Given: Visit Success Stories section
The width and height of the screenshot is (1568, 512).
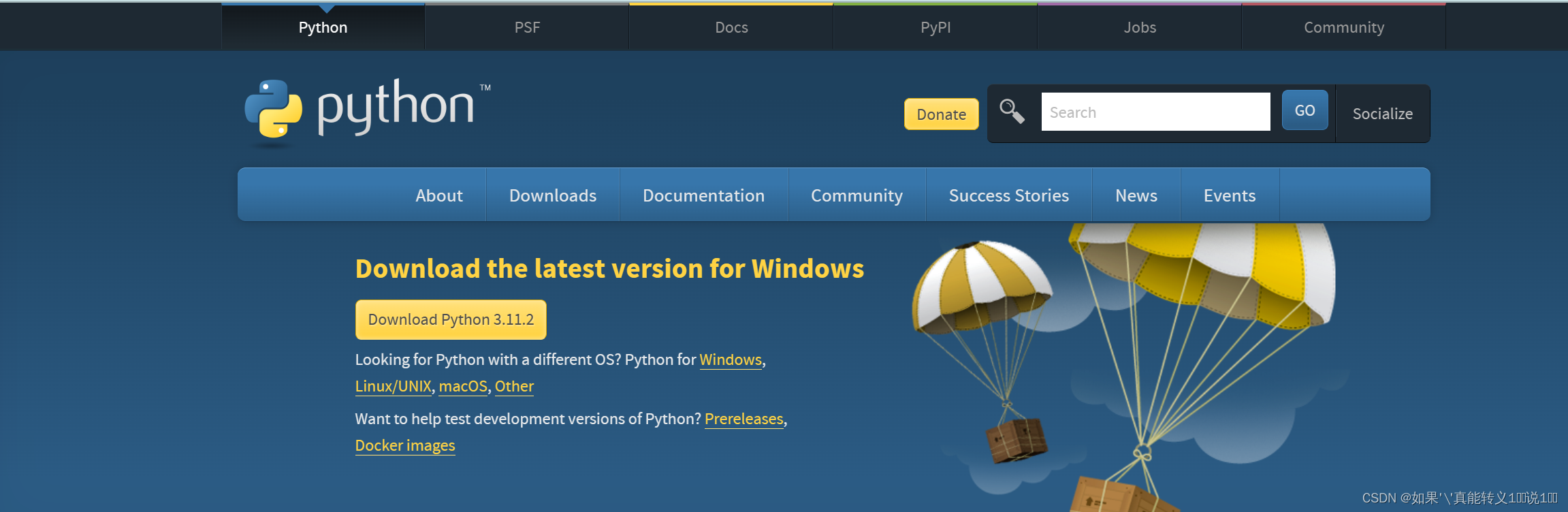Looking at the screenshot, I should click(1009, 195).
